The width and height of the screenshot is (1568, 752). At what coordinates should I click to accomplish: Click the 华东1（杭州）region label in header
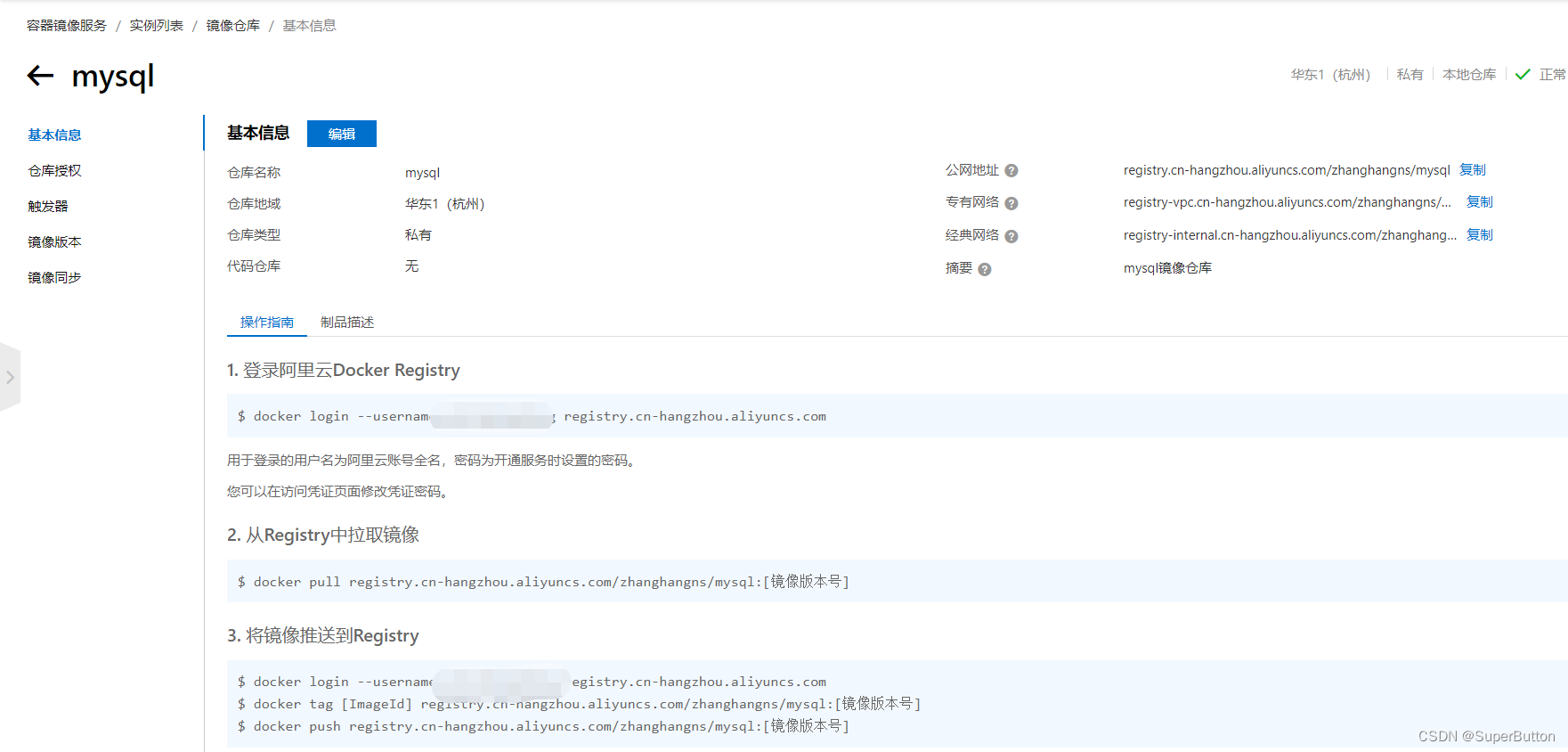pyautogui.click(x=1330, y=75)
